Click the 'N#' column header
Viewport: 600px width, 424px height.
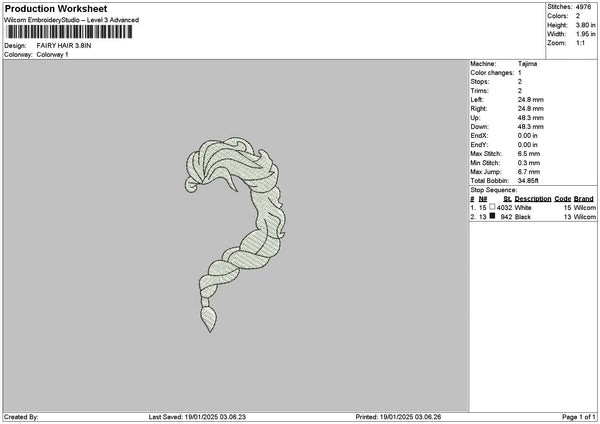483,199
